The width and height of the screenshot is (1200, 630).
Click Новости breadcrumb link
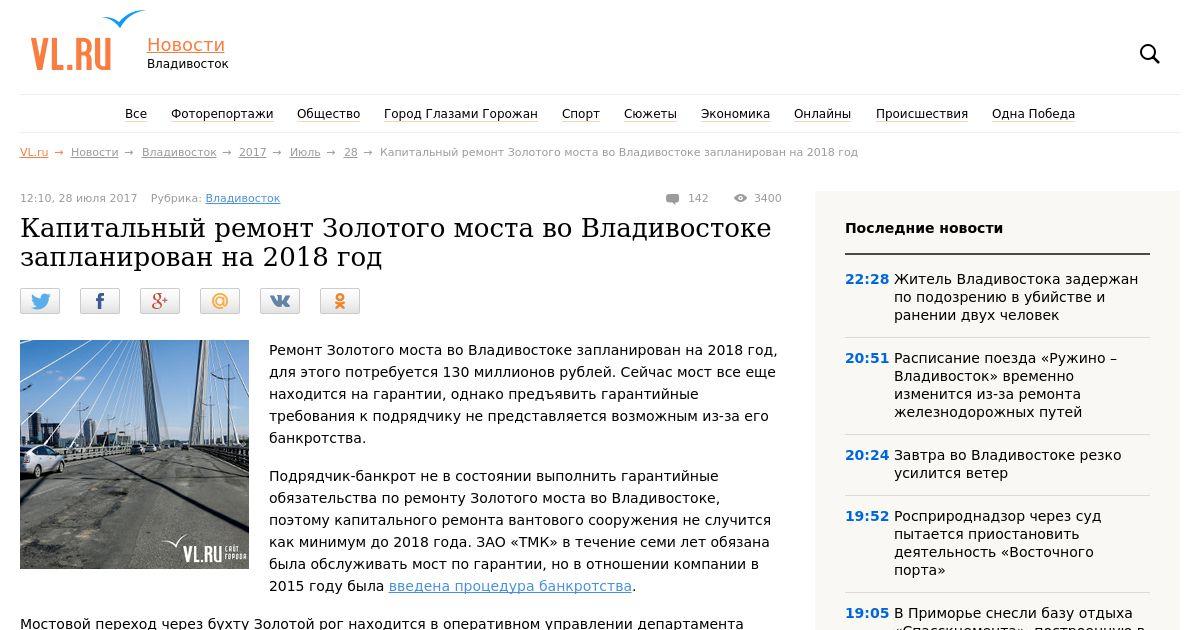click(x=94, y=152)
